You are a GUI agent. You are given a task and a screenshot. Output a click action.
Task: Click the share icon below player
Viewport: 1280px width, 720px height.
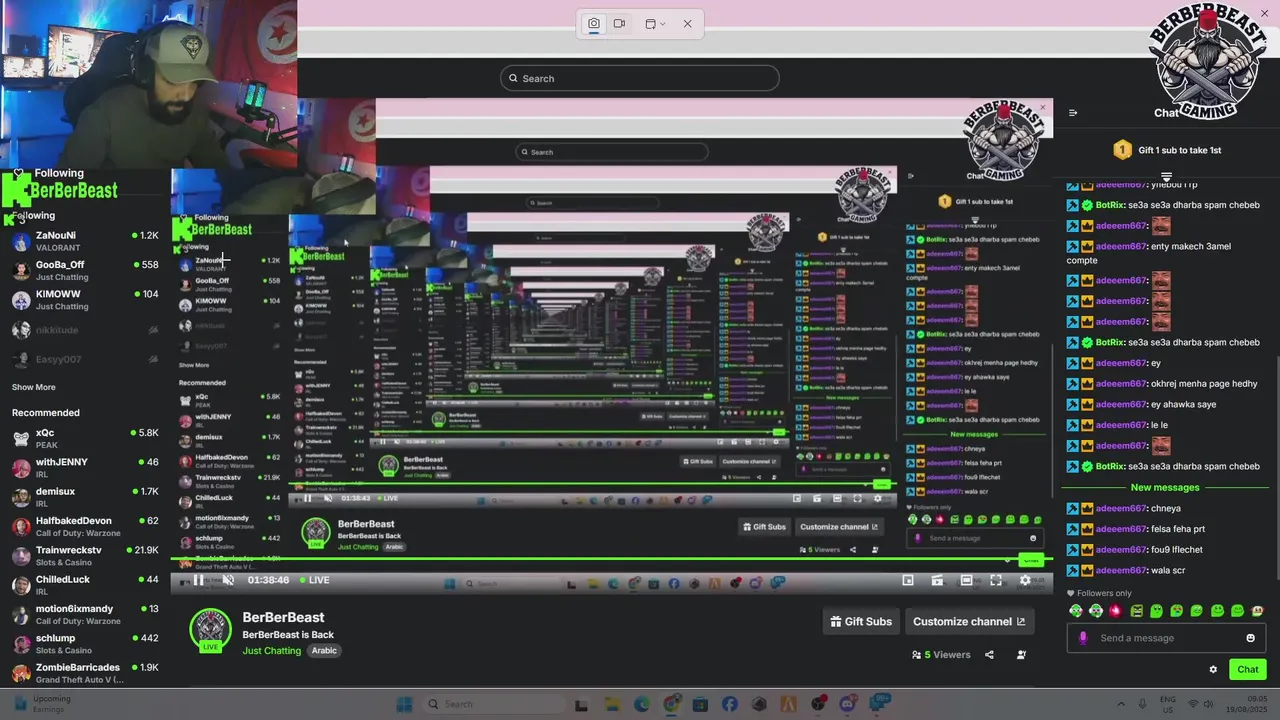989,655
